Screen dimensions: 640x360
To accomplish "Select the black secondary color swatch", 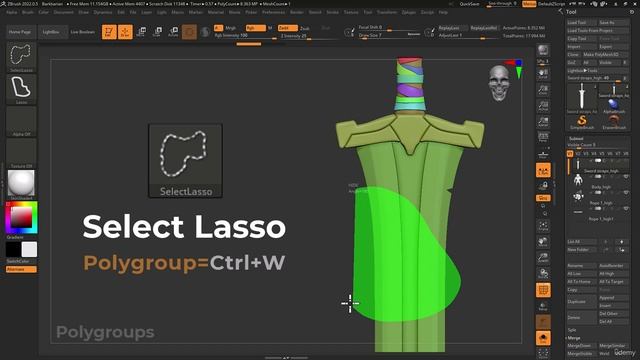I will pos(13,249).
